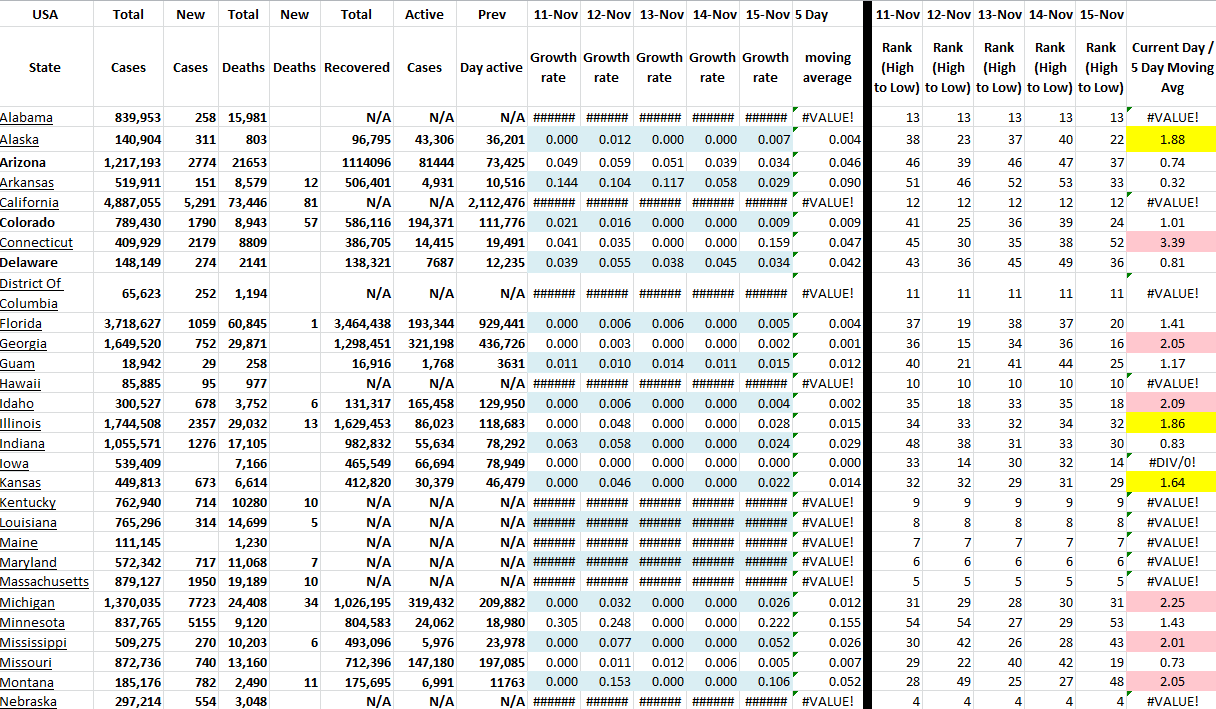Click the Arkansas hyperlink

25,182
